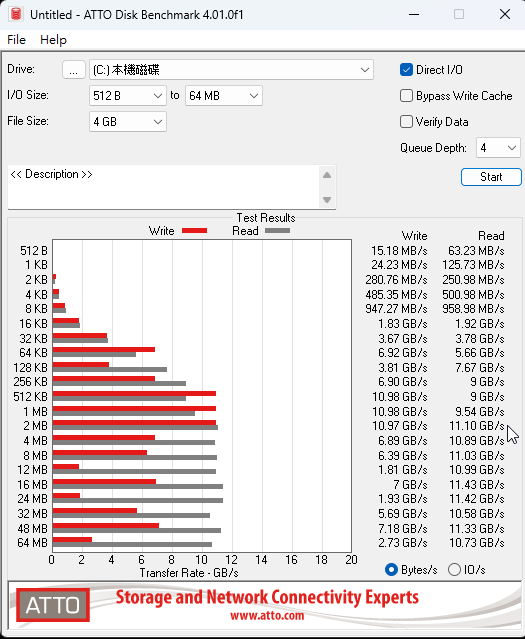The image size is (525, 639).
Task: Click the 24 MB read value 11.42 GB/s
Action: pyautogui.click(x=477, y=499)
